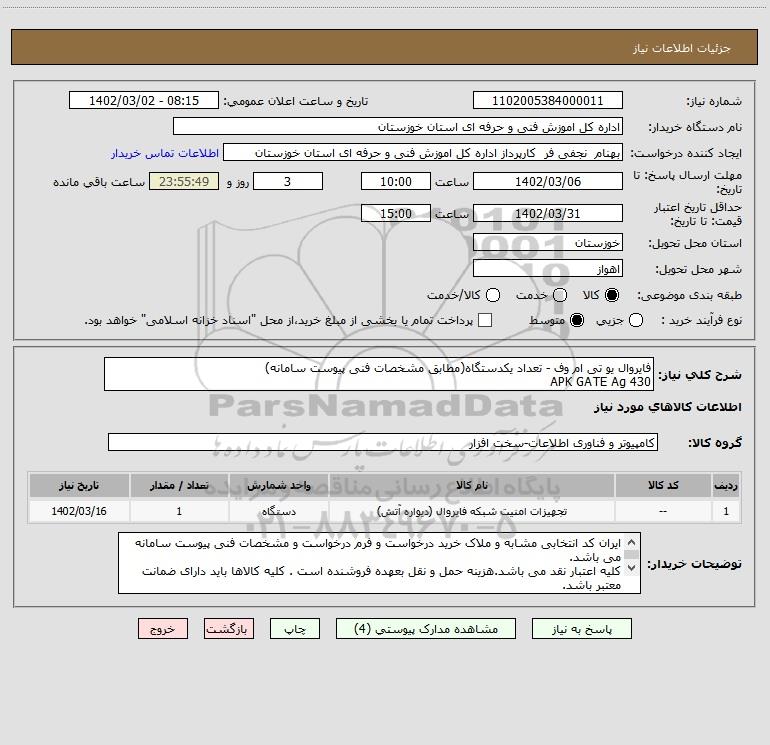Select the کالا radio button

coord(612,295)
